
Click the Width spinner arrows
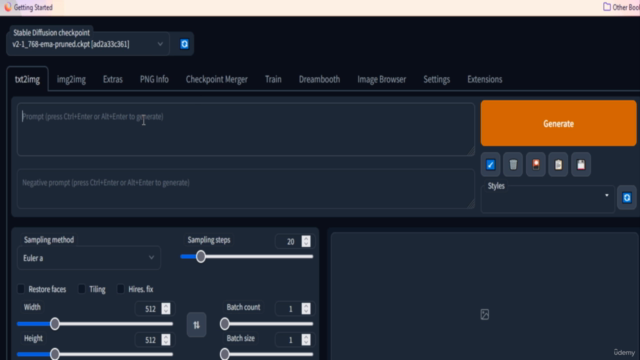coord(166,309)
